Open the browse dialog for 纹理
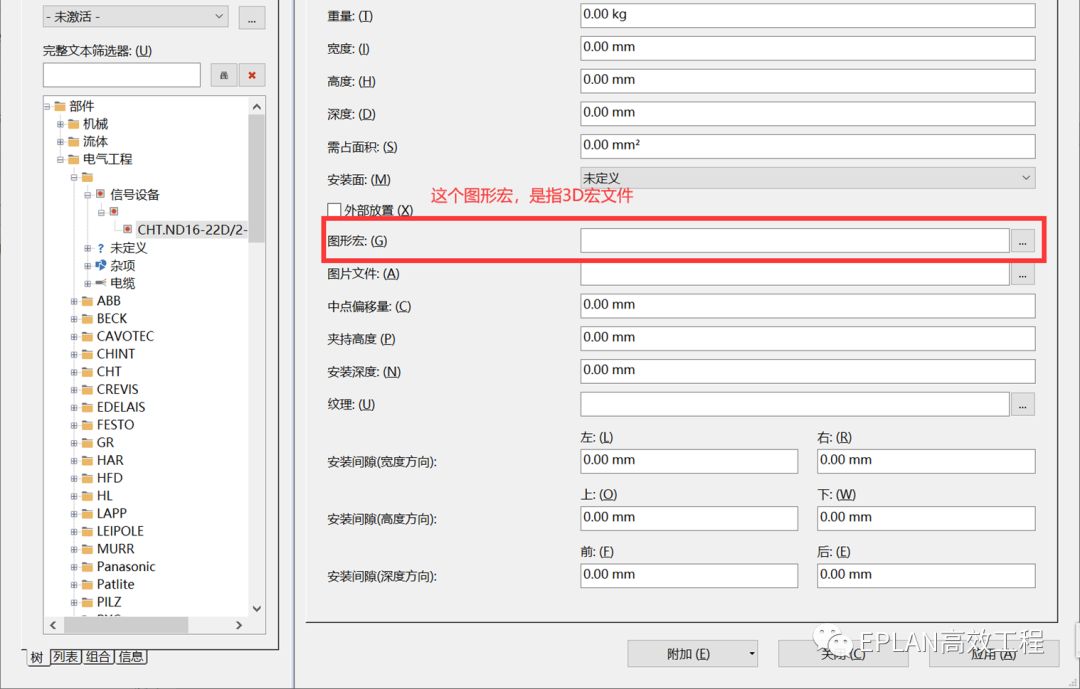The height and width of the screenshot is (689, 1080). pyautogui.click(x=1022, y=404)
